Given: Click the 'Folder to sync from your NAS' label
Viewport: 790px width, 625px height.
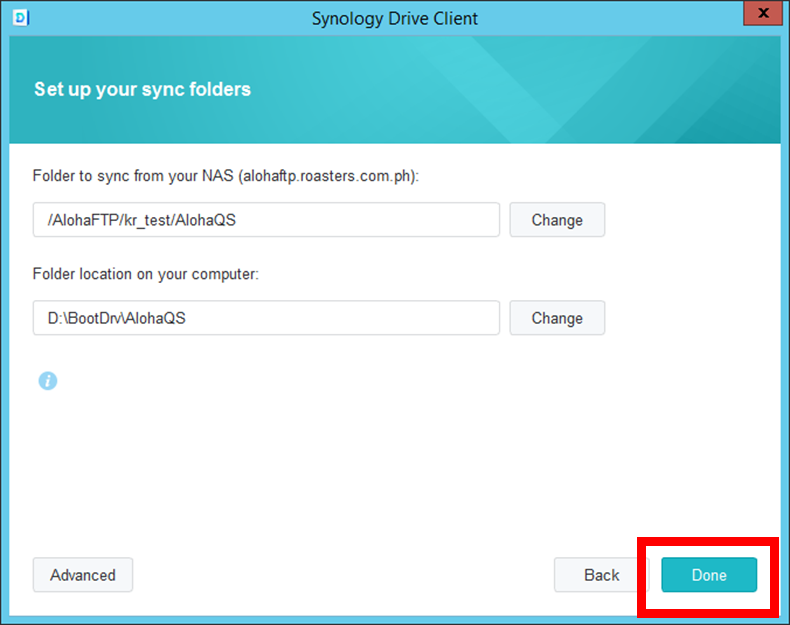Looking at the screenshot, I should click(x=226, y=176).
